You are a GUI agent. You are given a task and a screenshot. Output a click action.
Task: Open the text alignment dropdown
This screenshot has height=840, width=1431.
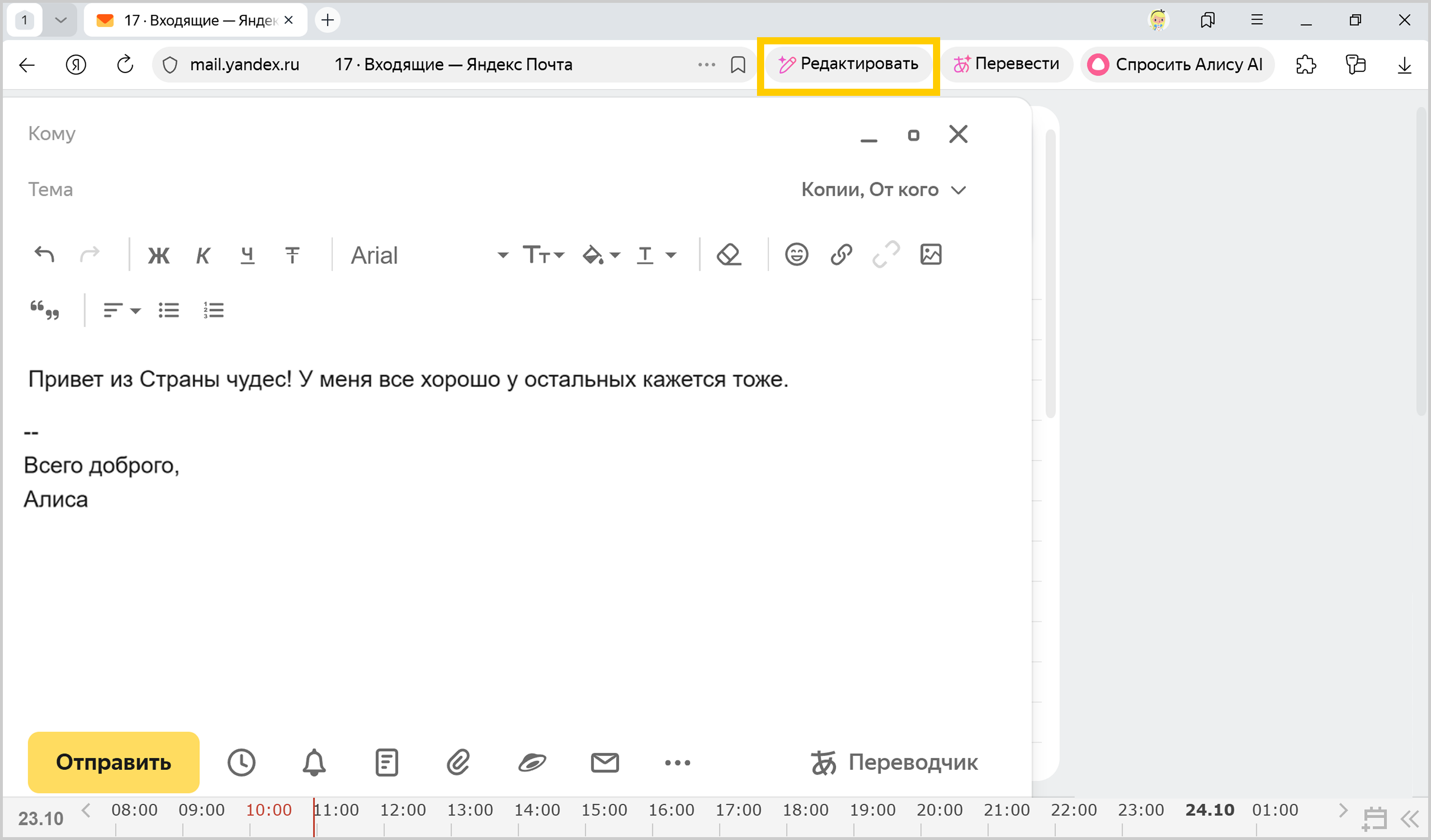pos(122,310)
